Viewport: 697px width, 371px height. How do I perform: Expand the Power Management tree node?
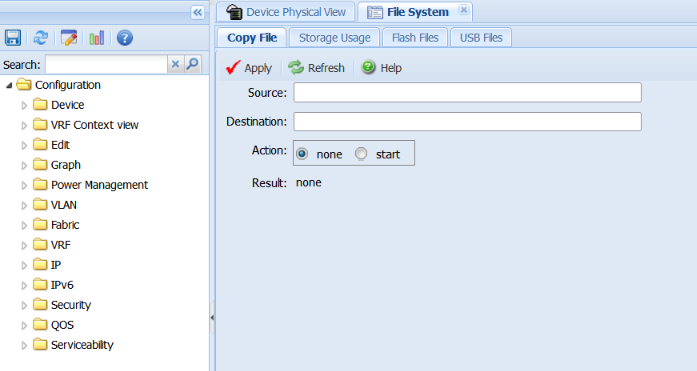coord(24,185)
